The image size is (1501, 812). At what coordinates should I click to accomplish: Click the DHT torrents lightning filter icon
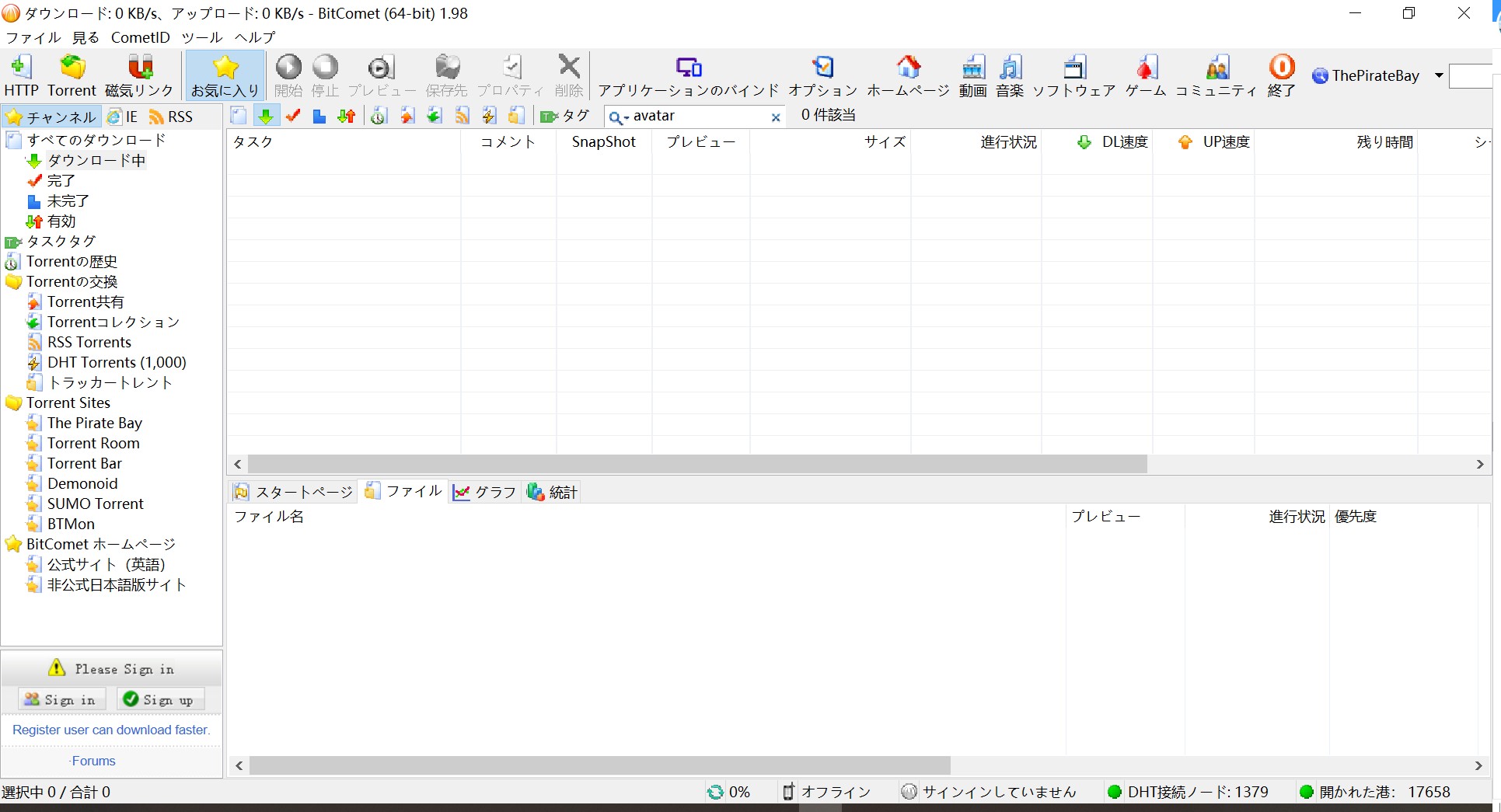click(489, 116)
